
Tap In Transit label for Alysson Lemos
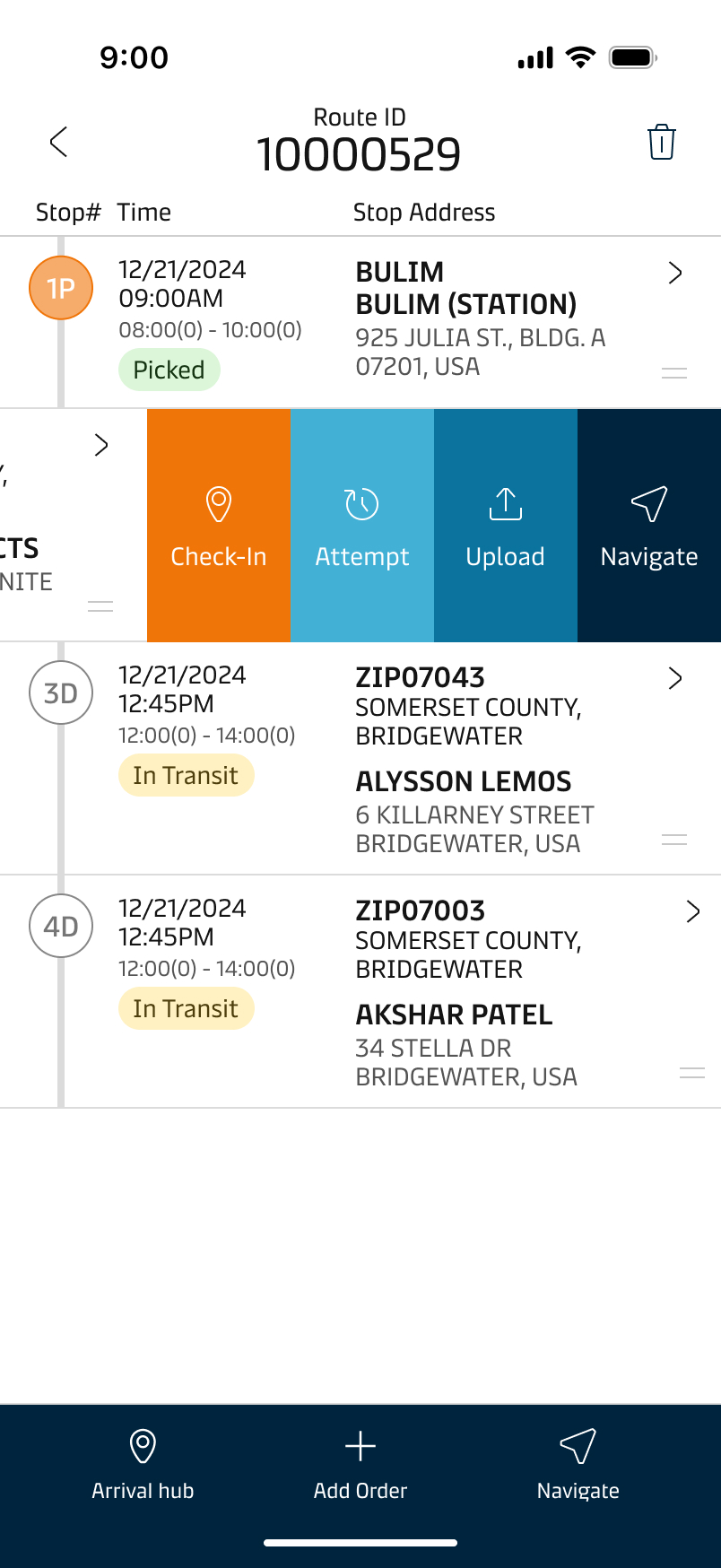pyautogui.click(x=186, y=775)
